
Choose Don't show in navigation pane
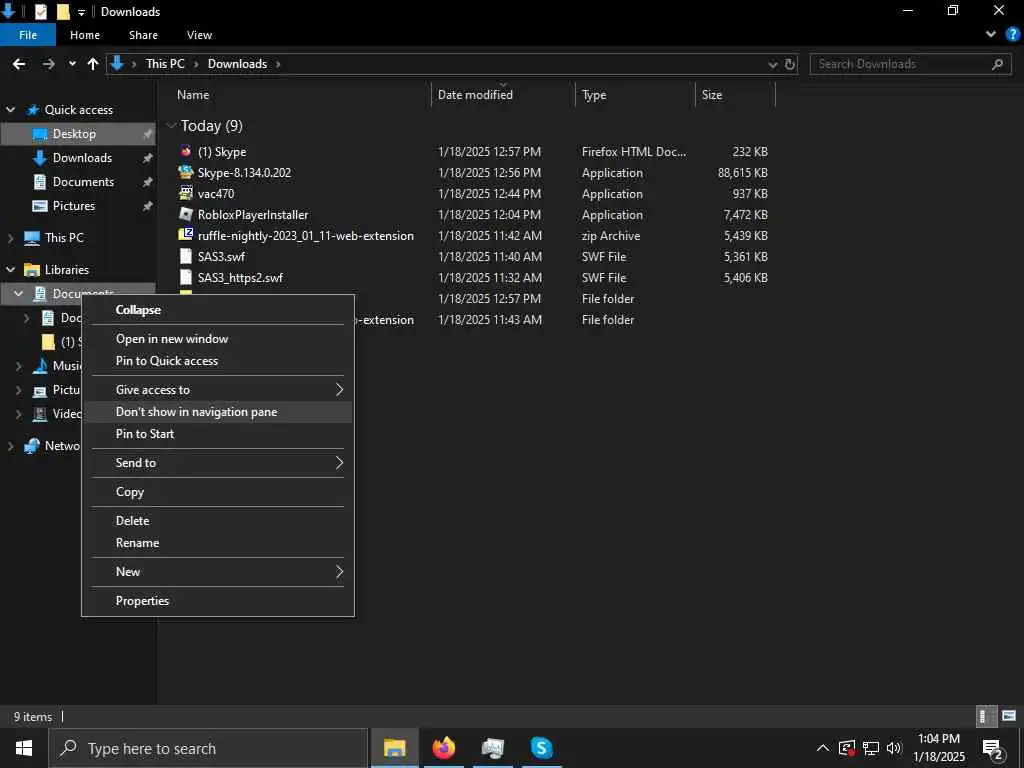pyautogui.click(x=217, y=412)
